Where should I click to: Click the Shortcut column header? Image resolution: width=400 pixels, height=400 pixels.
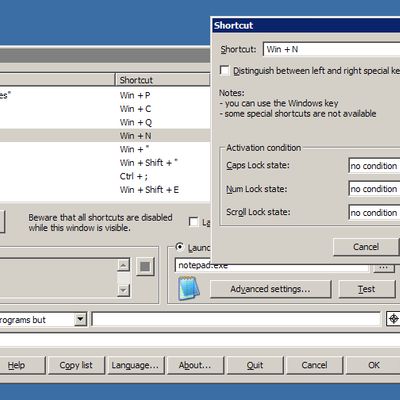(163, 80)
